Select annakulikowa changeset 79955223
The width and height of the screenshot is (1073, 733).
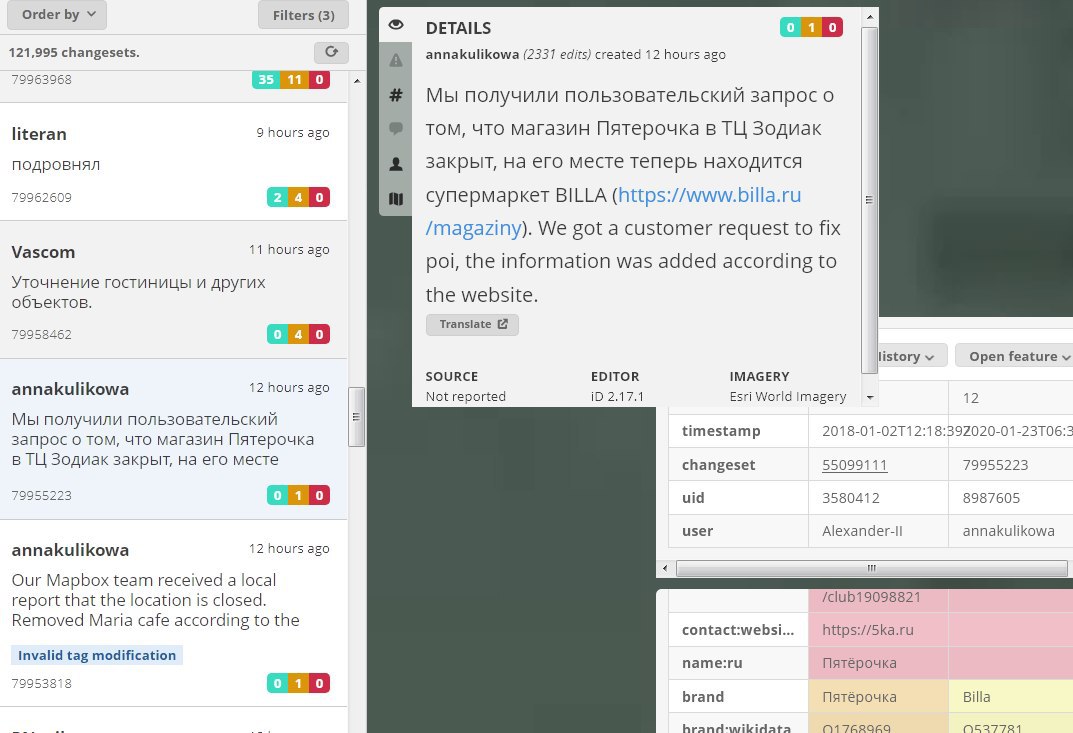[173, 439]
